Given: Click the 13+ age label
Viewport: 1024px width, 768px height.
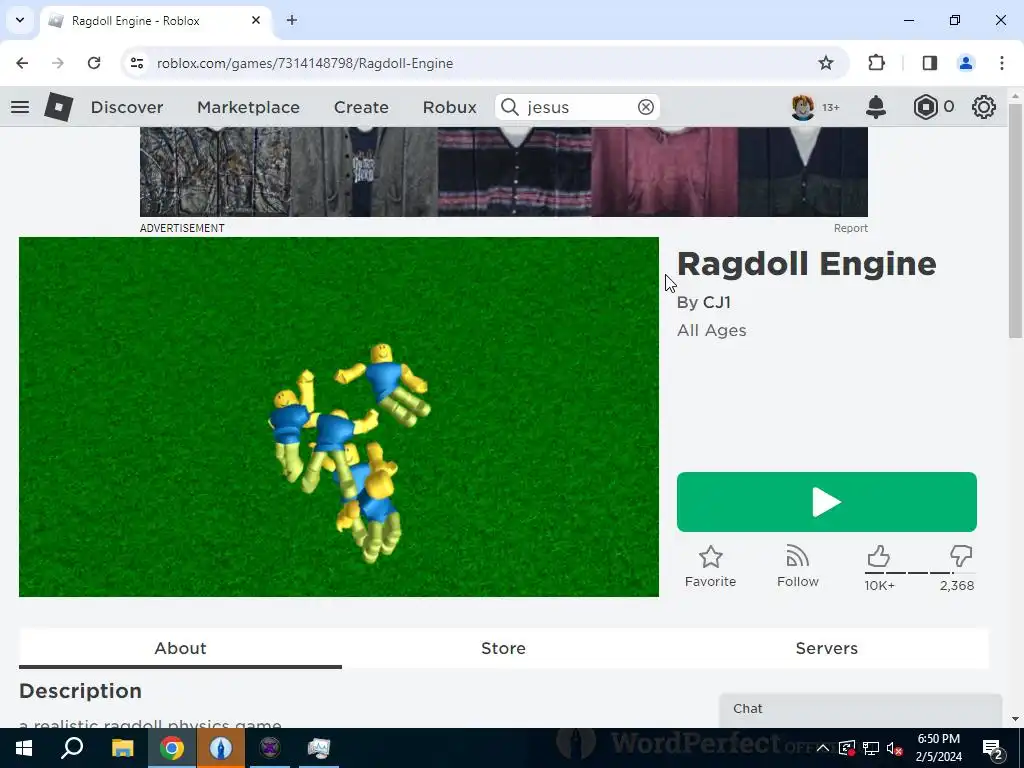Looking at the screenshot, I should point(830,107).
